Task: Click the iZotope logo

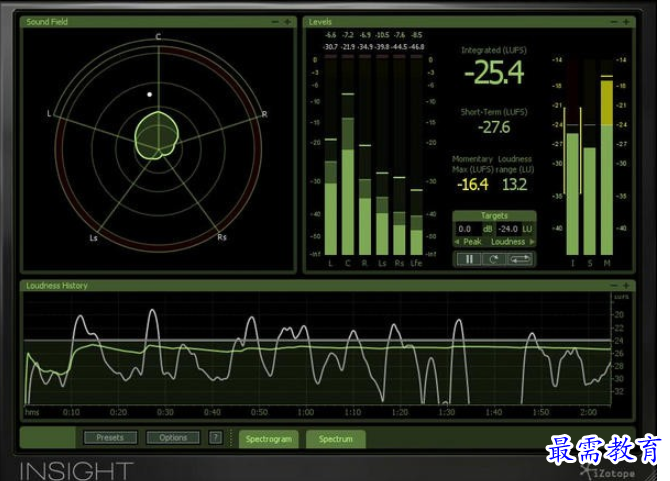Action: tap(608, 472)
